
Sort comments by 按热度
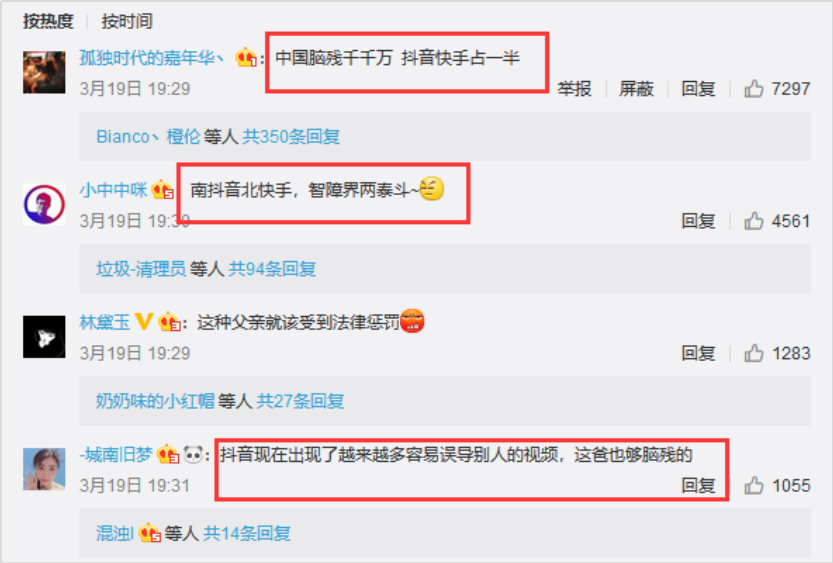[48, 21]
